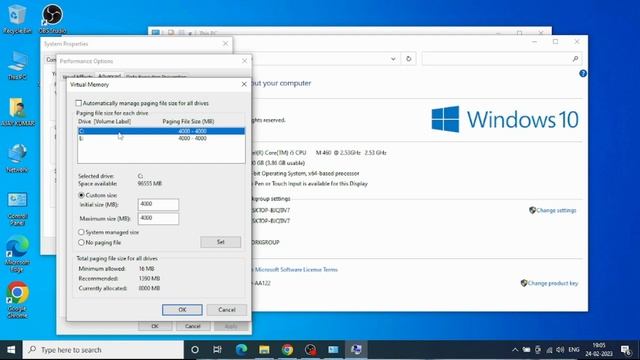Switch to Control Panel window in the taskbar

coord(333,350)
